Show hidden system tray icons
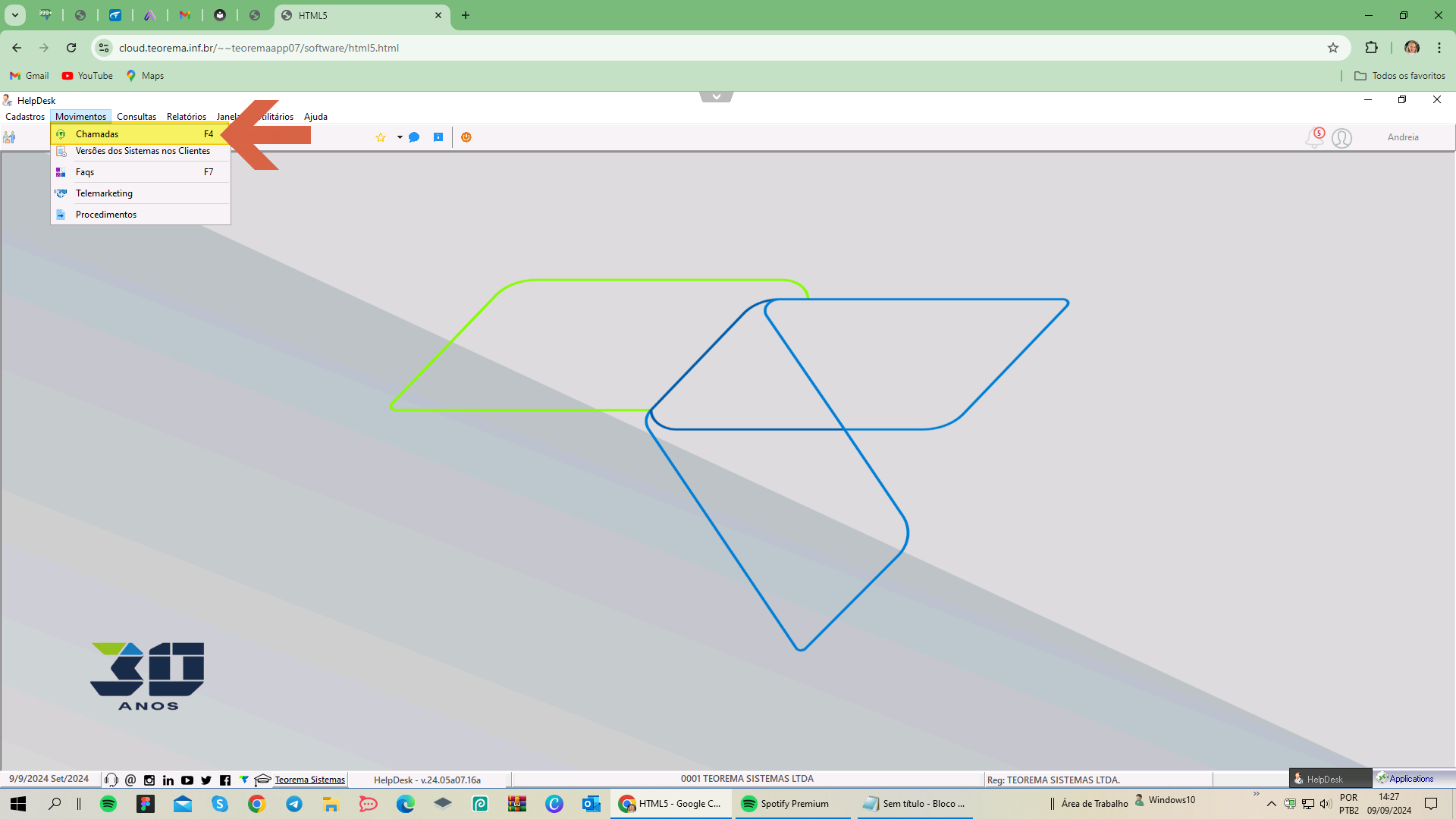This screenshot has width=1456, height=819. [x=1272, y=804]
